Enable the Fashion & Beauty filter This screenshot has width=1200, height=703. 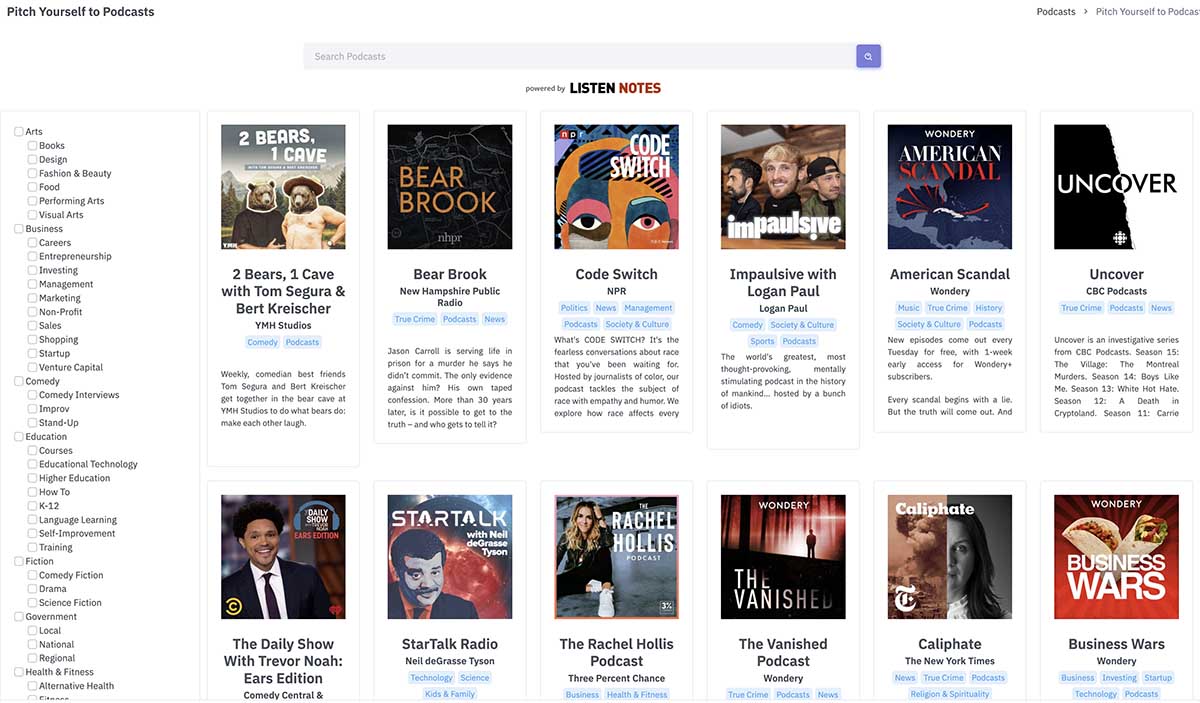coord(33,173)
